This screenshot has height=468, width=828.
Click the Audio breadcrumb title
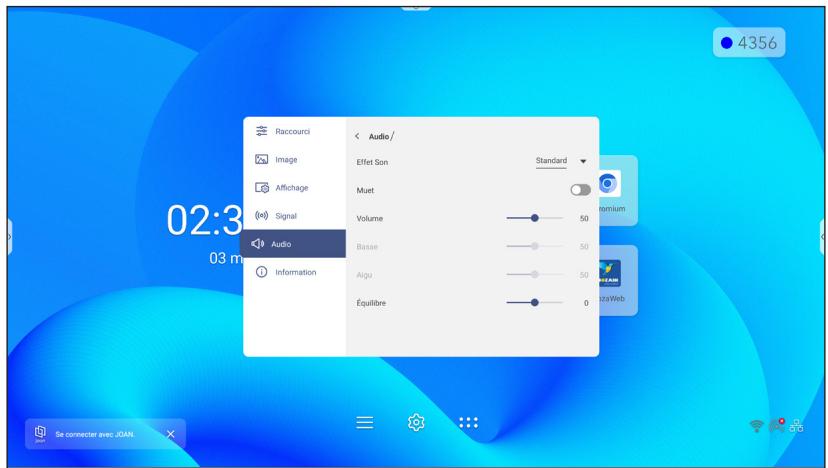click(x=379, y=136)
